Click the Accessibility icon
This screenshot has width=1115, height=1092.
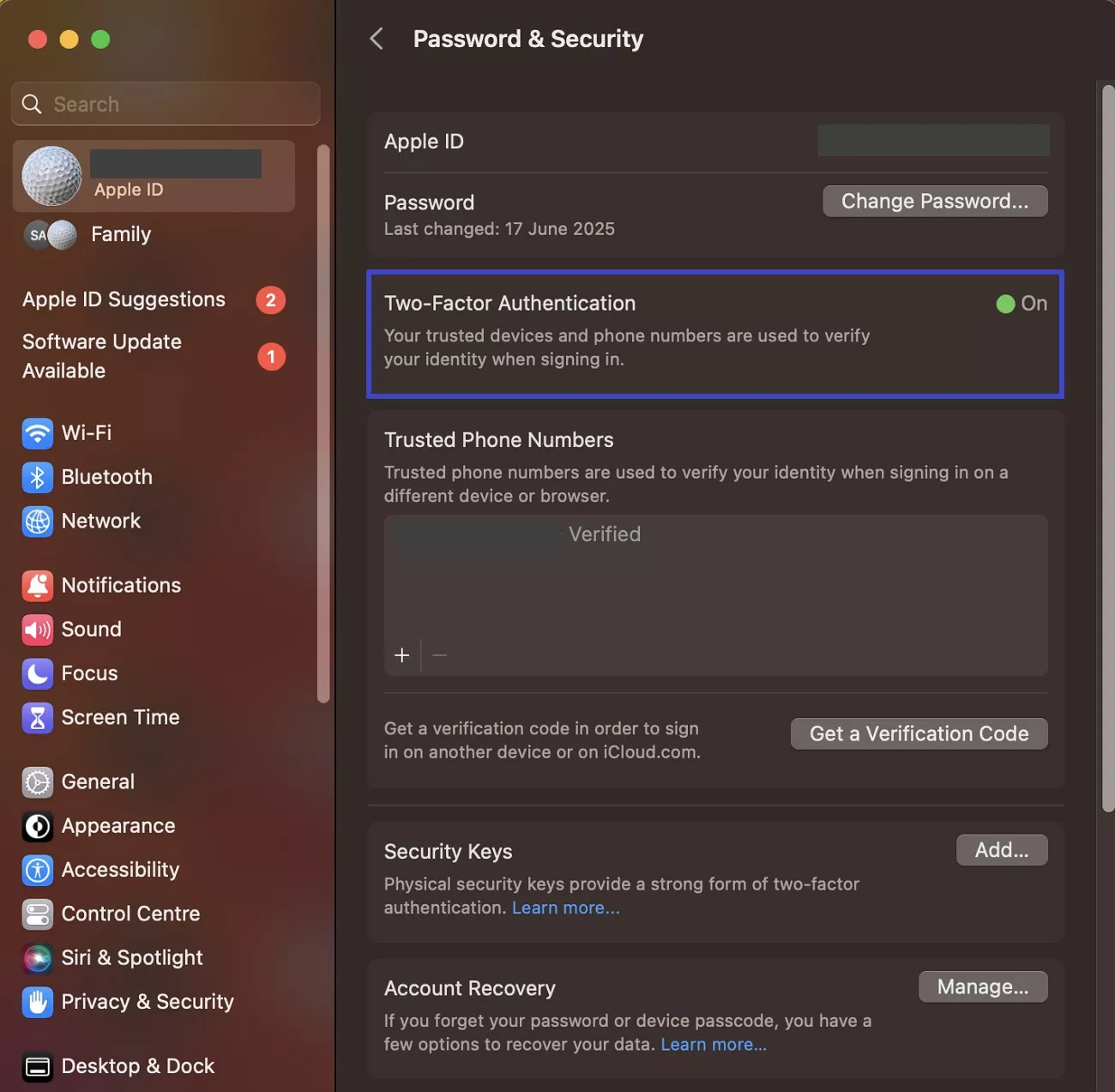[x=37, y=870]
